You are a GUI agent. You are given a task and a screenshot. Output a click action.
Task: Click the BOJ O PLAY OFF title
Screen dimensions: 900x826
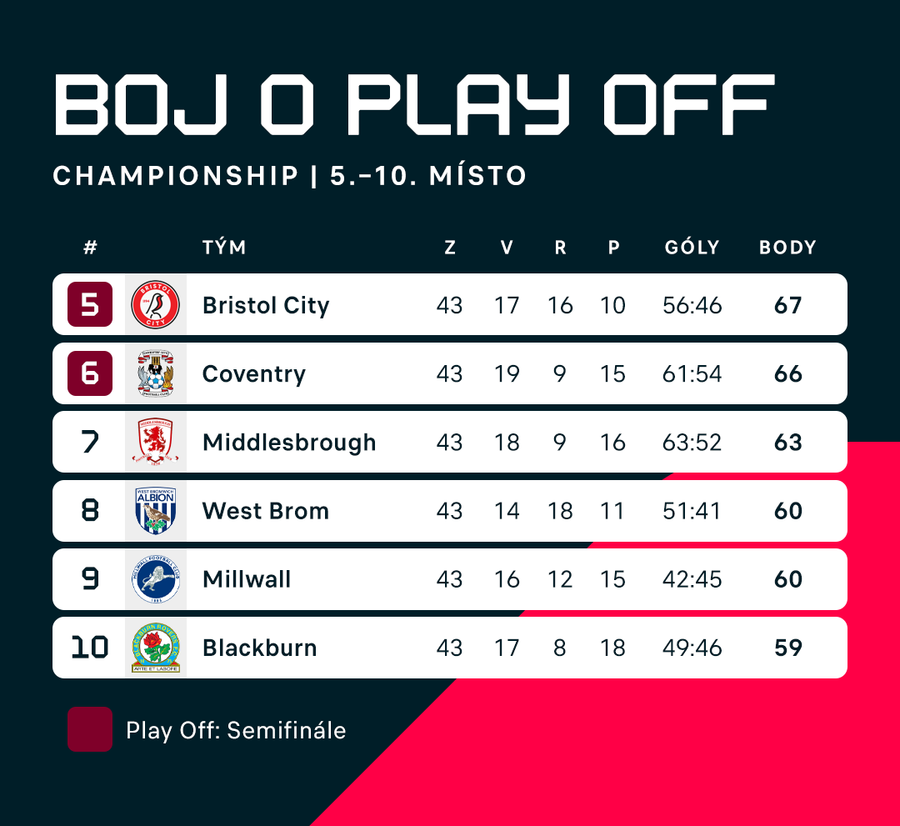click(414, 103)
